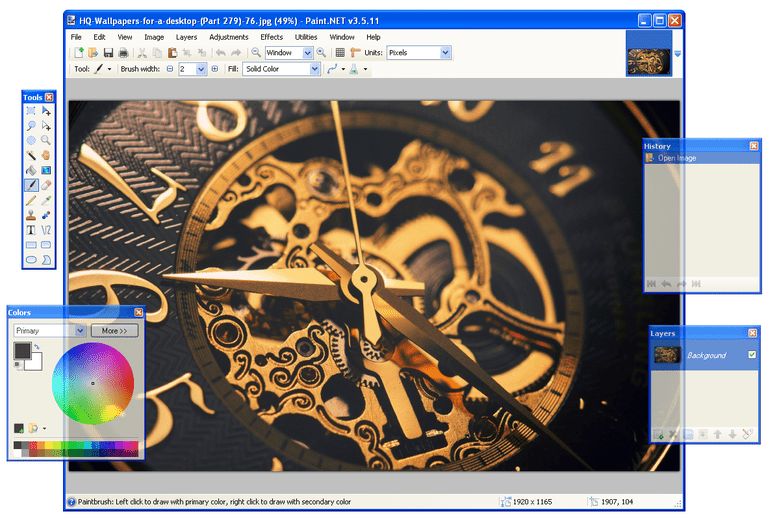Select the Freeform Shape tool
Screen dimensions: 768x518
[46, 259]
